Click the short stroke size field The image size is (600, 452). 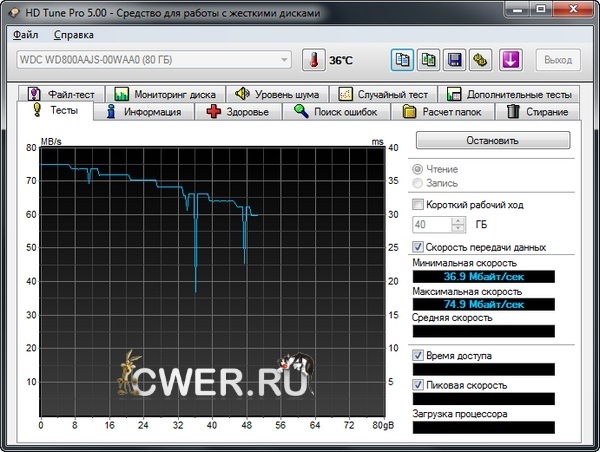tap(431, 225)
